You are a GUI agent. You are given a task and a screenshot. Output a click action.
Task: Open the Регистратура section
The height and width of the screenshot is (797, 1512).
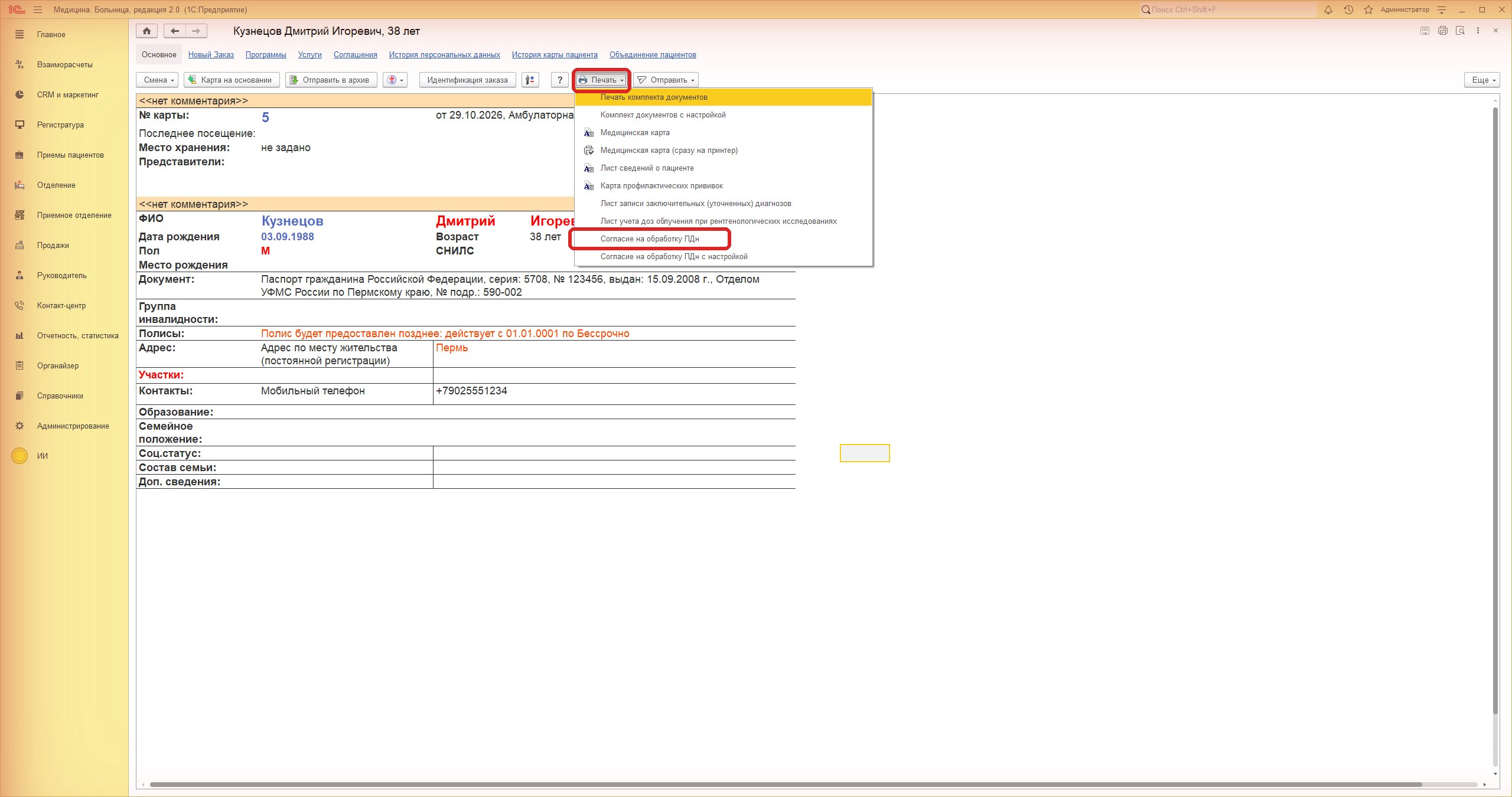point(64,125)
